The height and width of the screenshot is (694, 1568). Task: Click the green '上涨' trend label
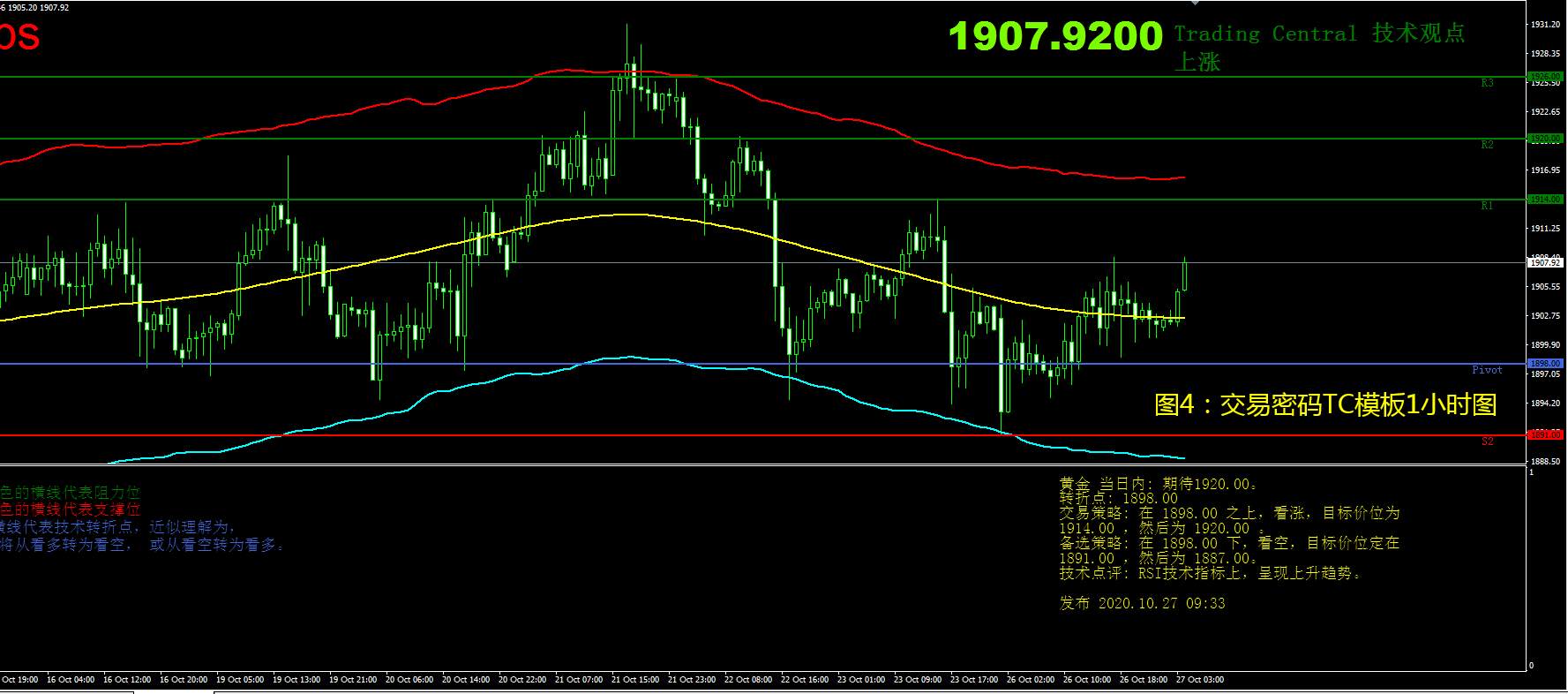pyautogui.click(x=1197, y=62)
